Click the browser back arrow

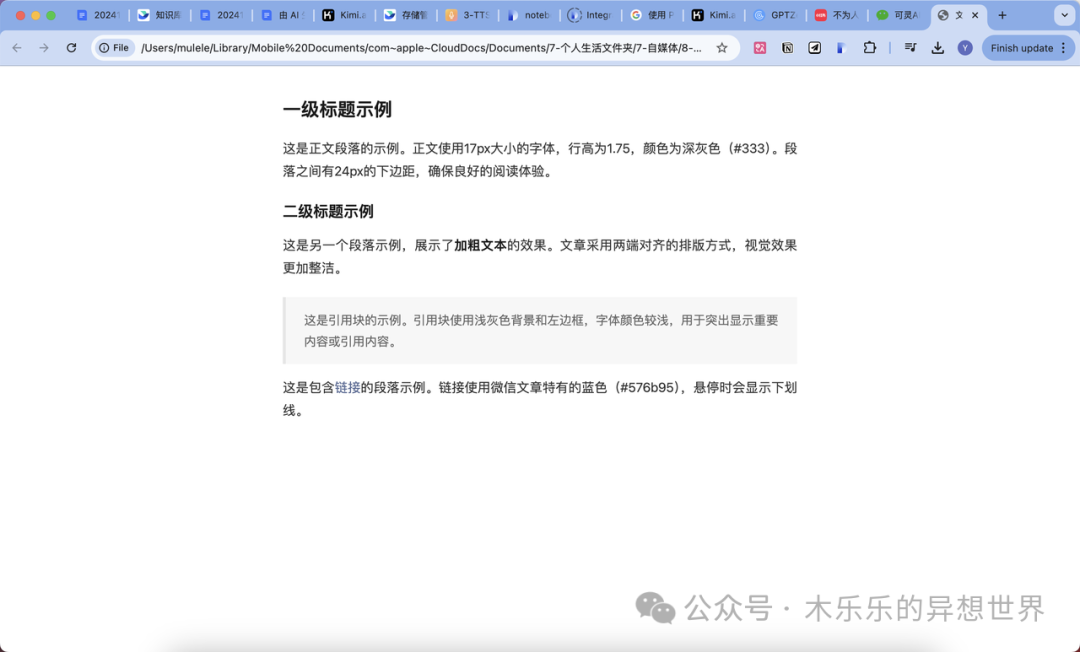point(17,48)
